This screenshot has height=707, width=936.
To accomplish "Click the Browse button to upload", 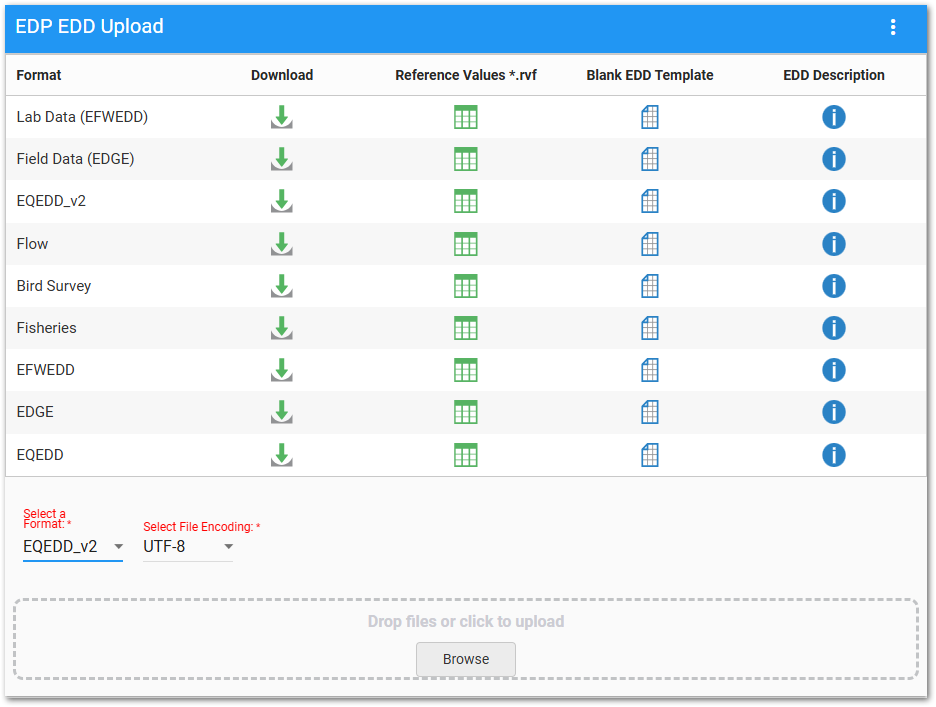I will coord(466,659).
